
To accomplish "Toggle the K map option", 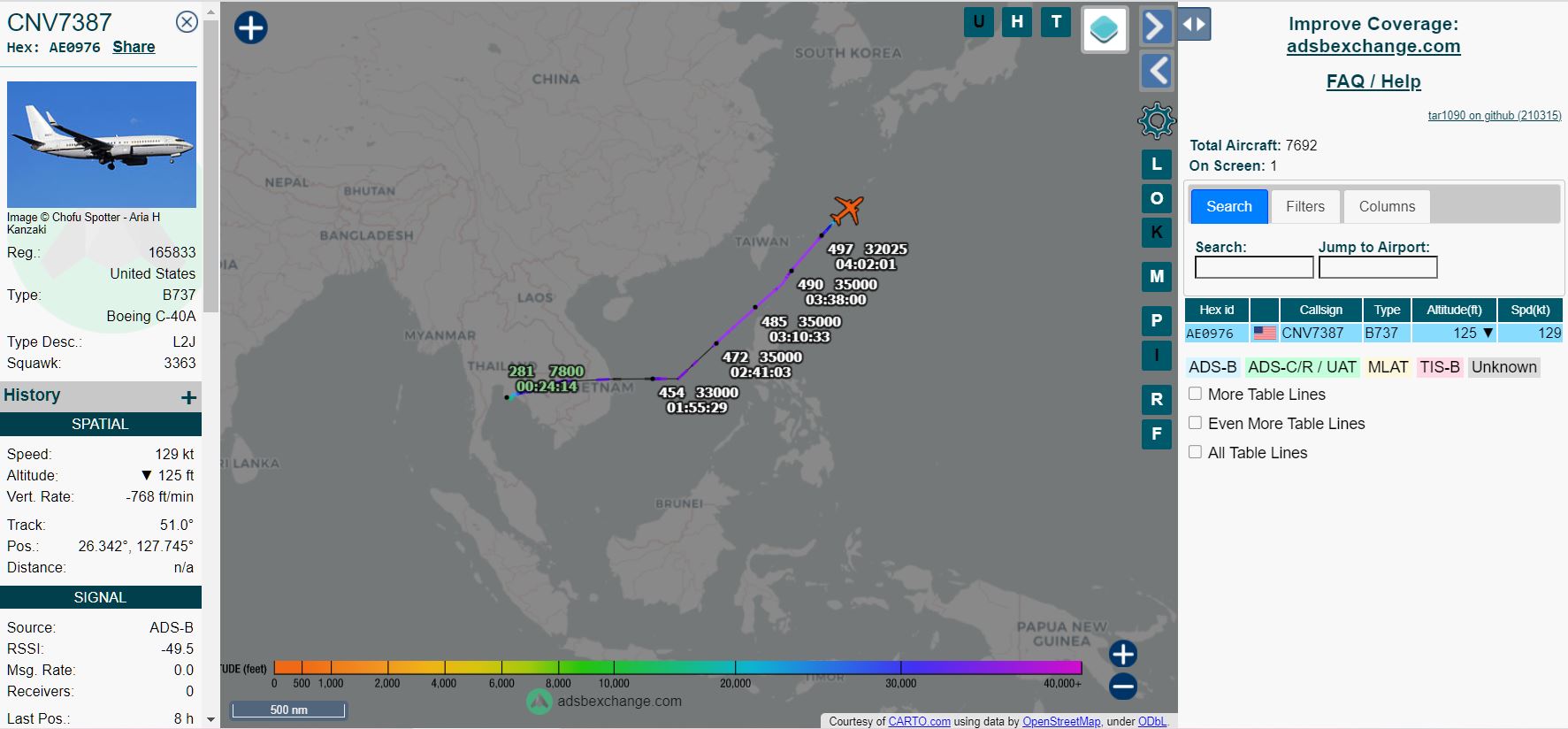I will tap(1156, 232).
